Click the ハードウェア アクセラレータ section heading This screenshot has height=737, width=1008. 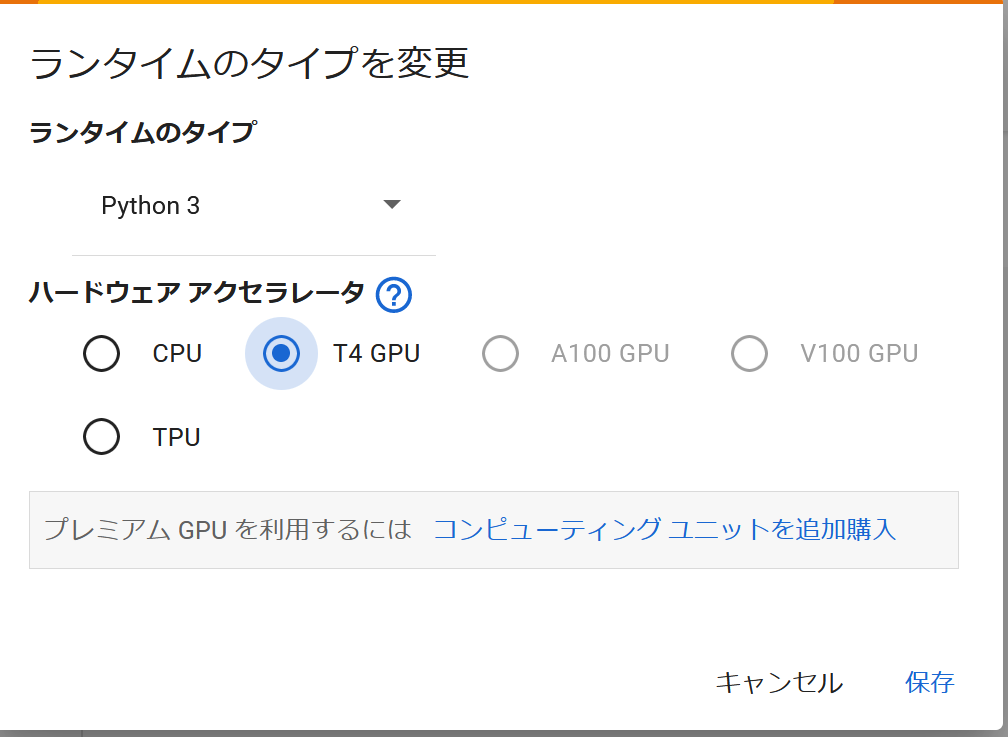coord(197,292)
